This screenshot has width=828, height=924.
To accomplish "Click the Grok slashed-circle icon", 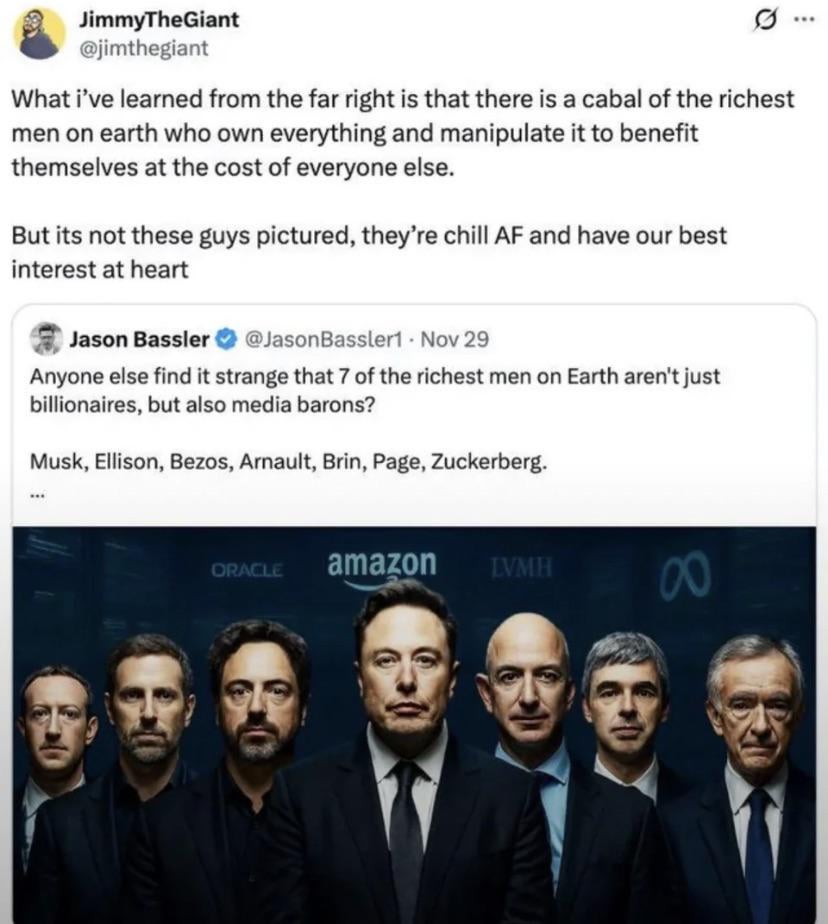I will (x=766, y=20).
